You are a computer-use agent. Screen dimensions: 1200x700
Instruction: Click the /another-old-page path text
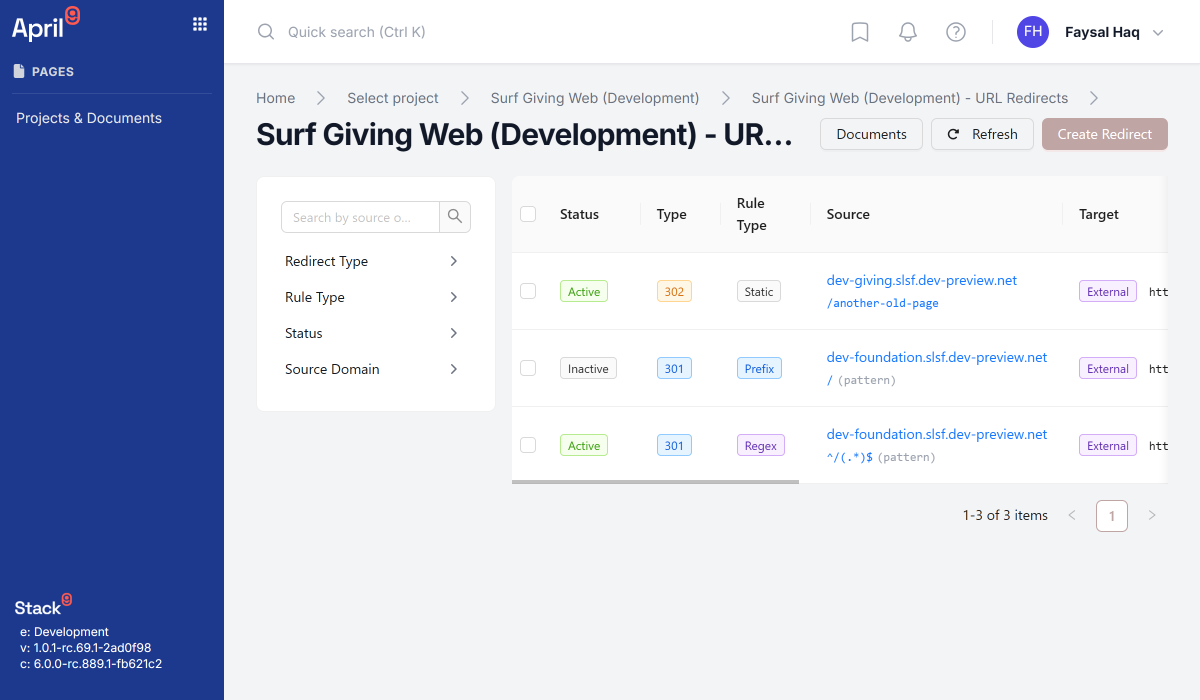883,303
